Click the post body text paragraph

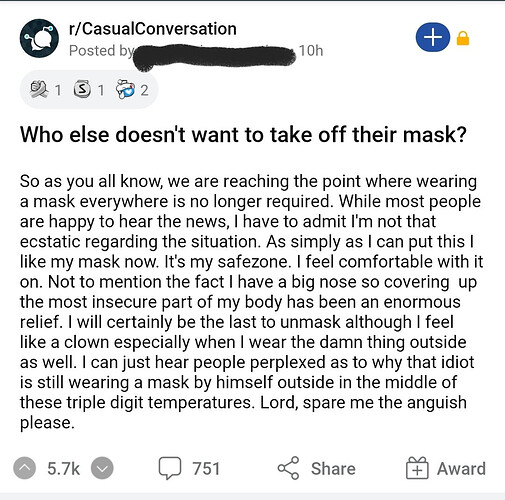[x=252, y=302]
